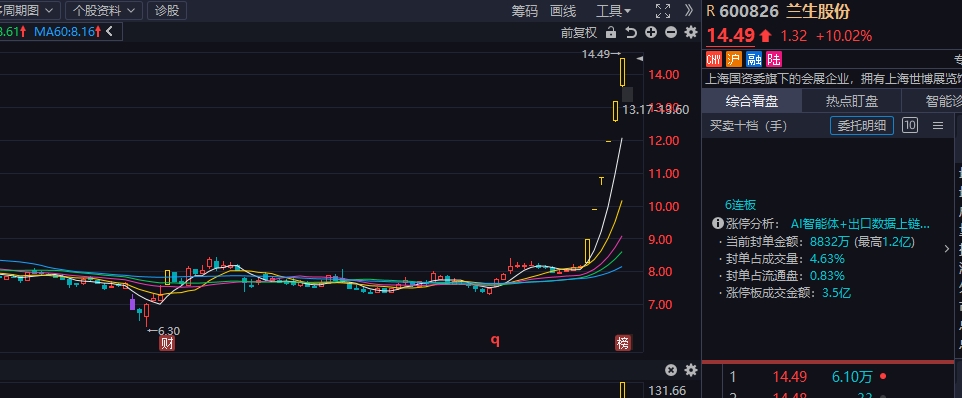962x398 pixels.
Task: Enter fullscreen chart with the expand-arrows icon
Action: click(x=663, y=10)
